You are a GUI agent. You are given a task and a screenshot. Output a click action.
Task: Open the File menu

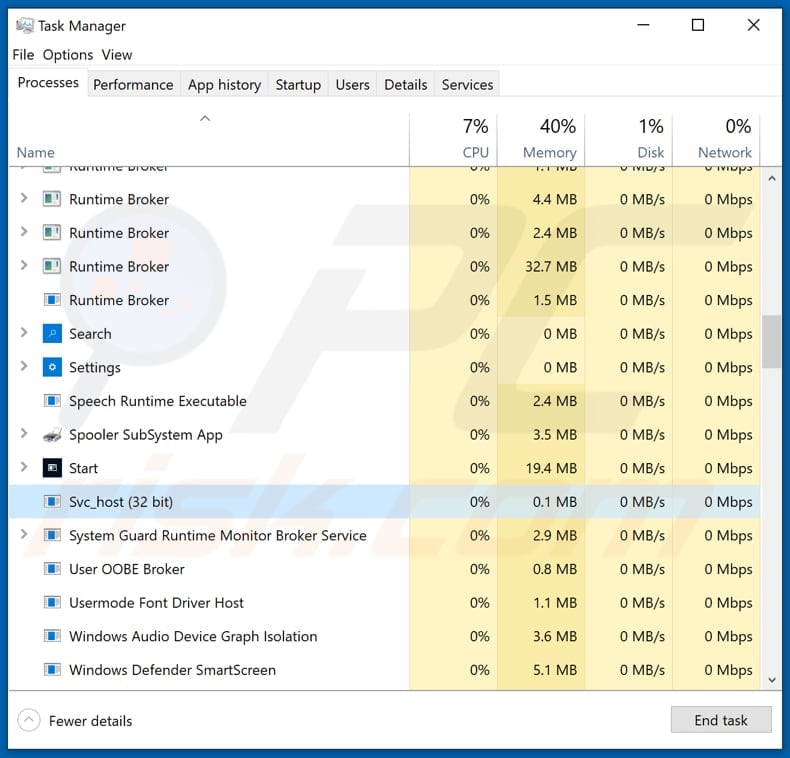point(23,54)
